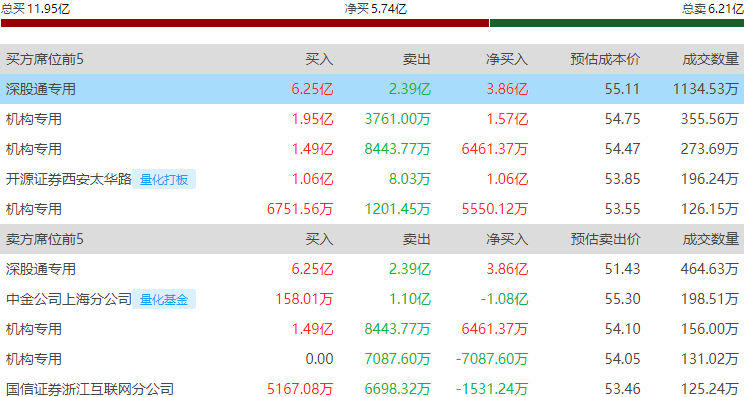Click the 量化基金 tag next to 中金公司上海分公司
This screenshot has width=744, height=397.
click(x=164, y=299)
